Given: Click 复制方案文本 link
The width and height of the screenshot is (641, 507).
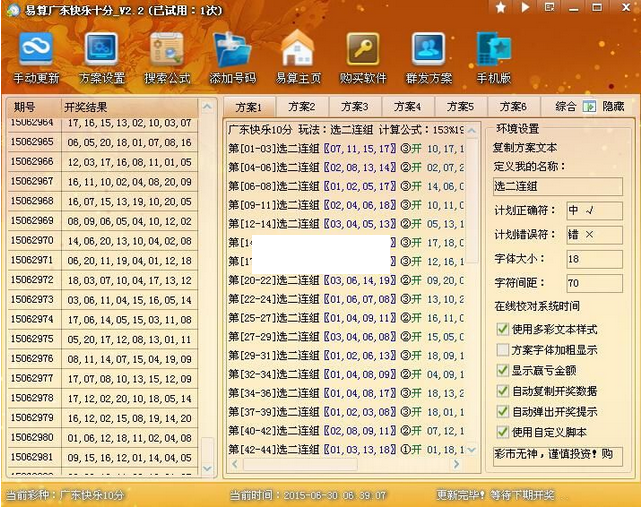Looking at the screenshot, I should [525, 148].
